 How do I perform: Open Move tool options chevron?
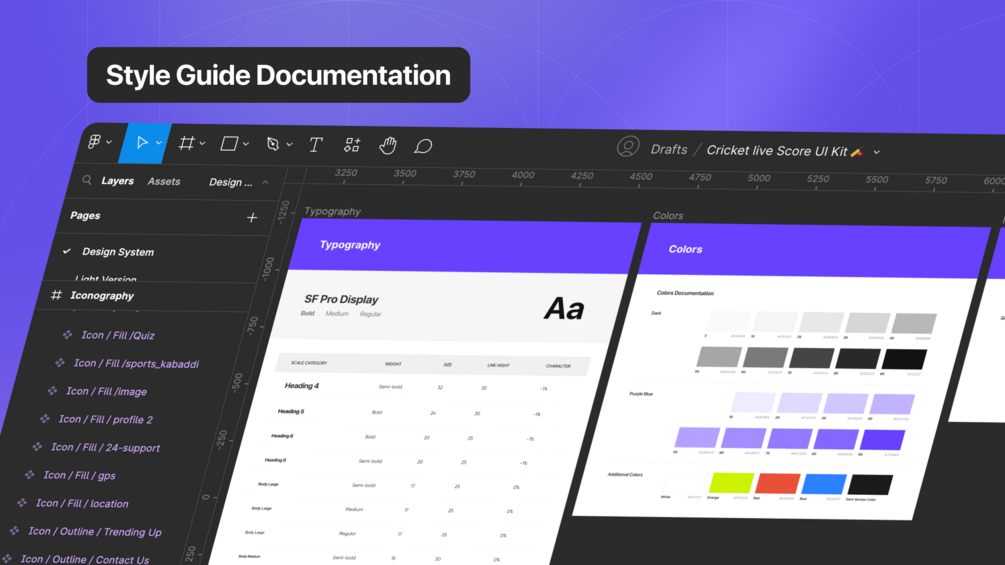click(x=159, y=143)
